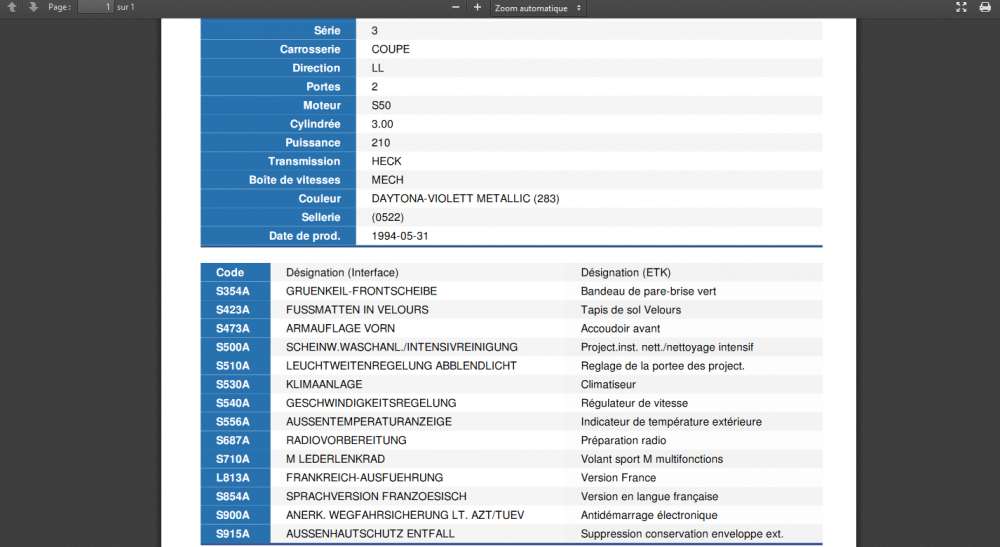Select code S473A
Screen dimensions: 1000x547
pyautogui.click(x=232, y=328)
